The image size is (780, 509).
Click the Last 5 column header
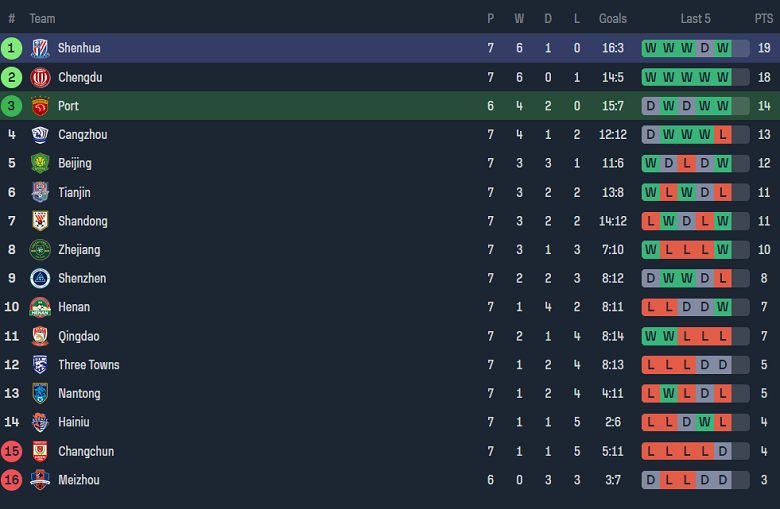point(695,19)
